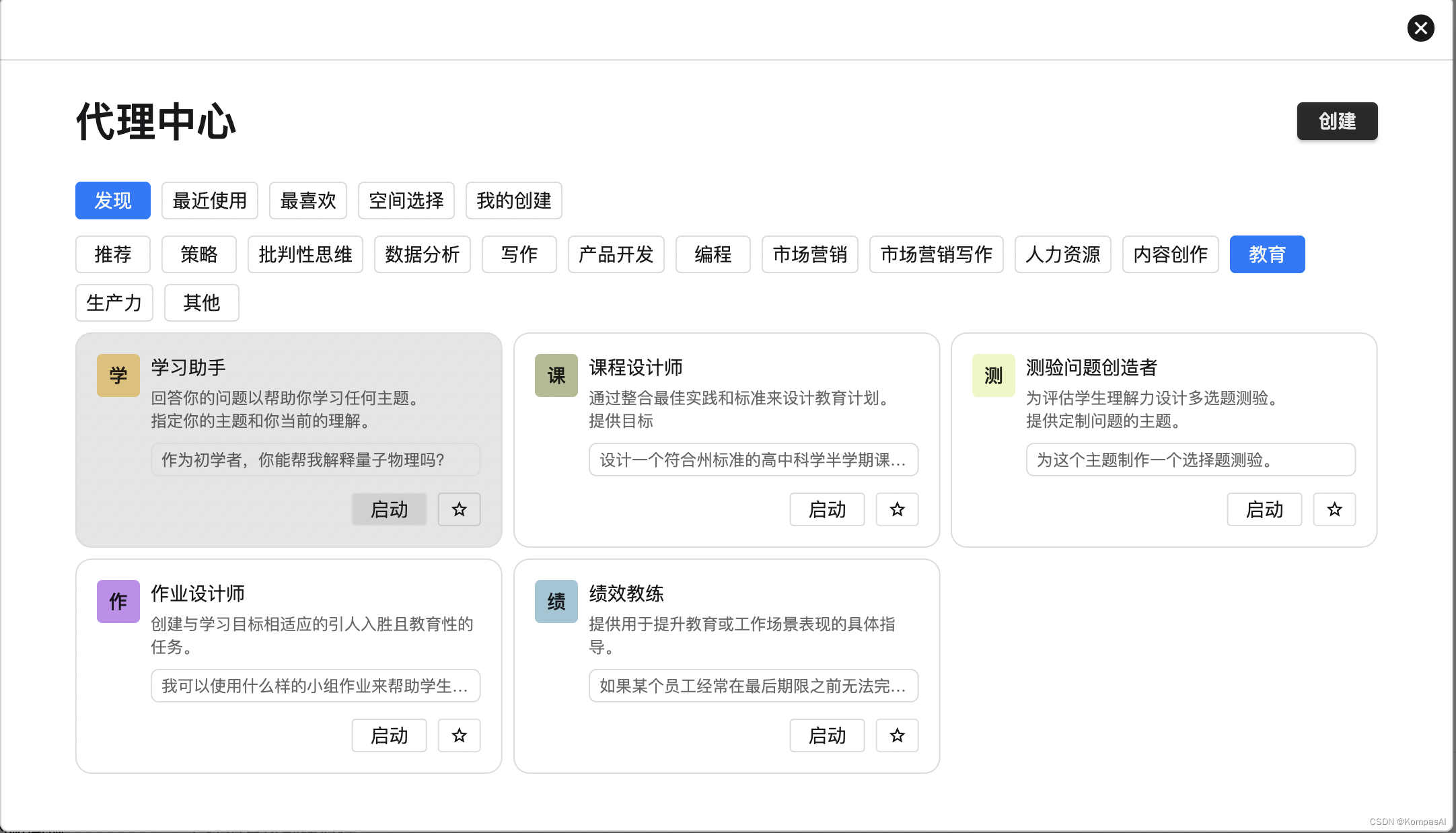Launch 课程设计师 with its 启动 button
The height and width of the screenshot is (833, 1456).
click(828, 509)
